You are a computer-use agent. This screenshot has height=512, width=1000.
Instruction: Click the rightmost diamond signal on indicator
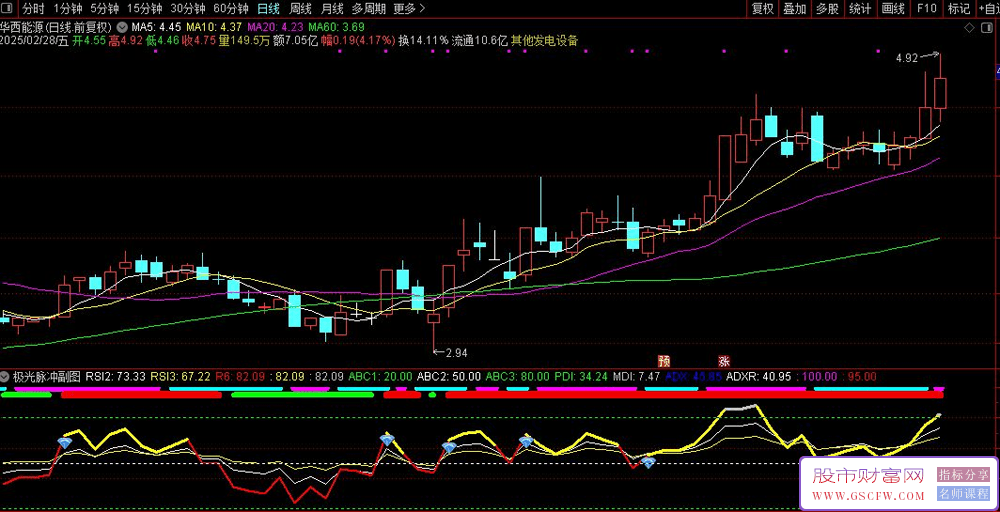648,462
